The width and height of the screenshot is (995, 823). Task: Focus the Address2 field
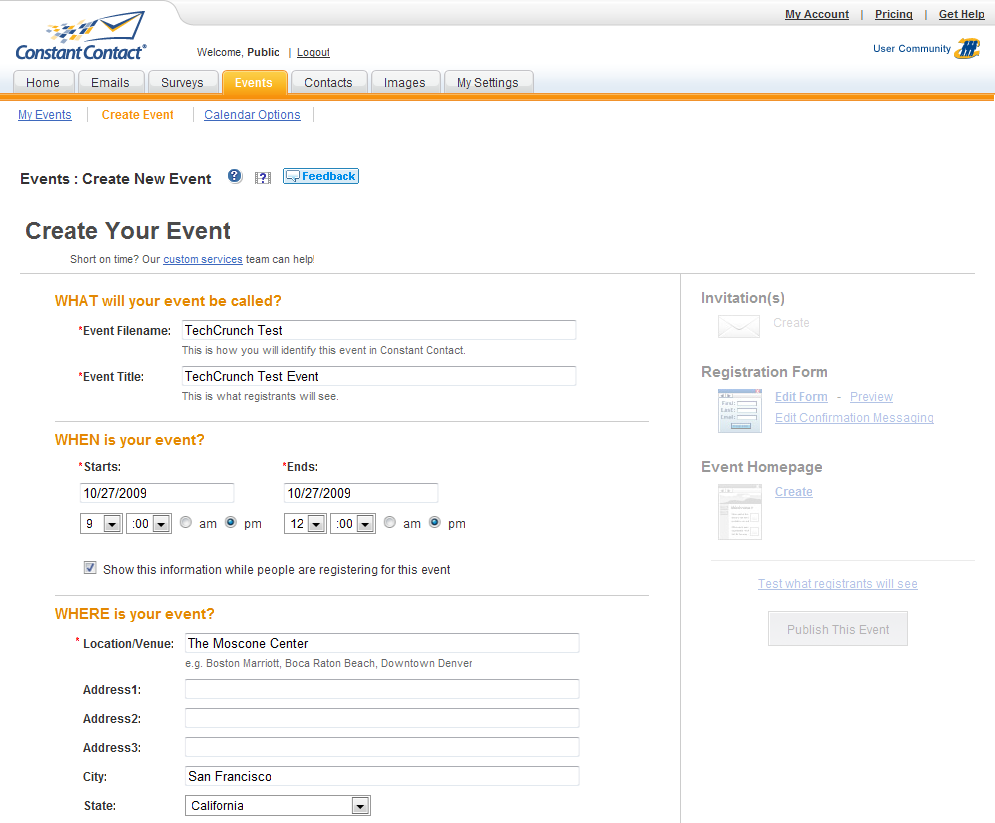[x=382, y=718]
